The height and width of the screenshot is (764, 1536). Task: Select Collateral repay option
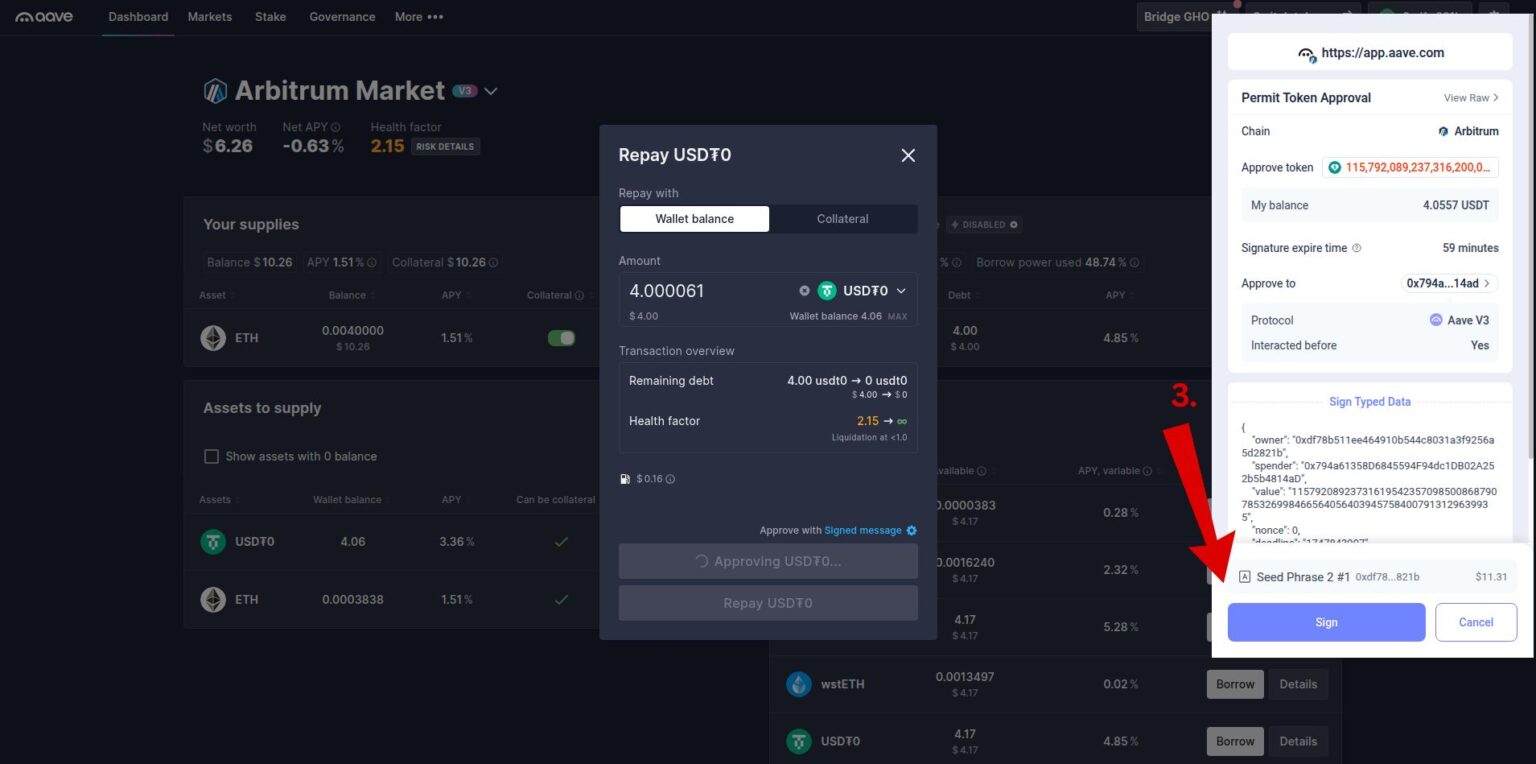pos(843,219)
